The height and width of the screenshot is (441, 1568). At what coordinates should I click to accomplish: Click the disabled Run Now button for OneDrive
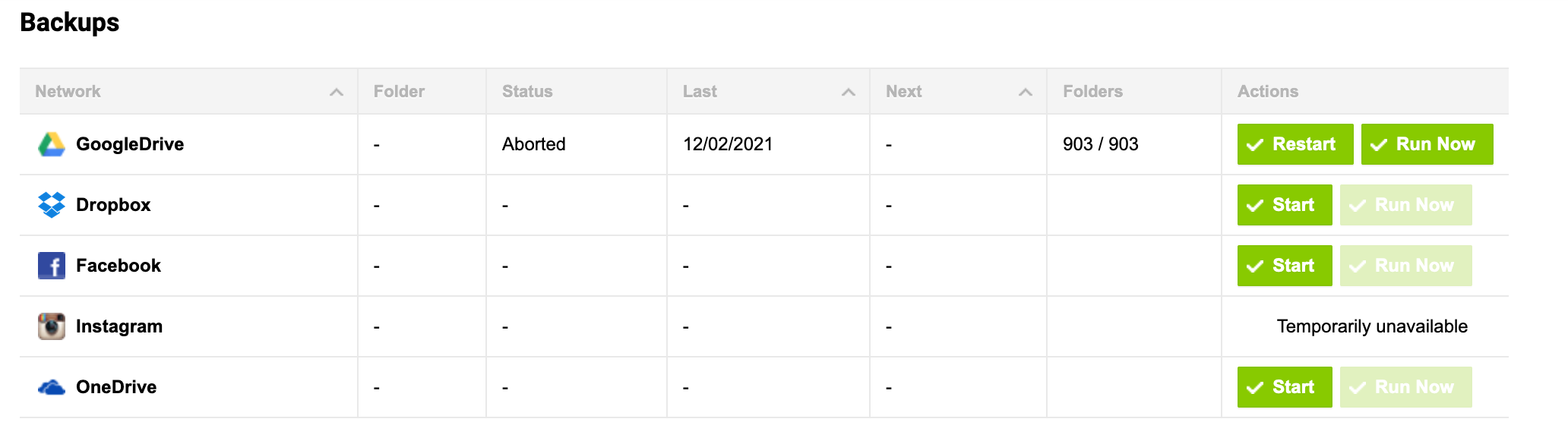click(x=1405, y=386)
